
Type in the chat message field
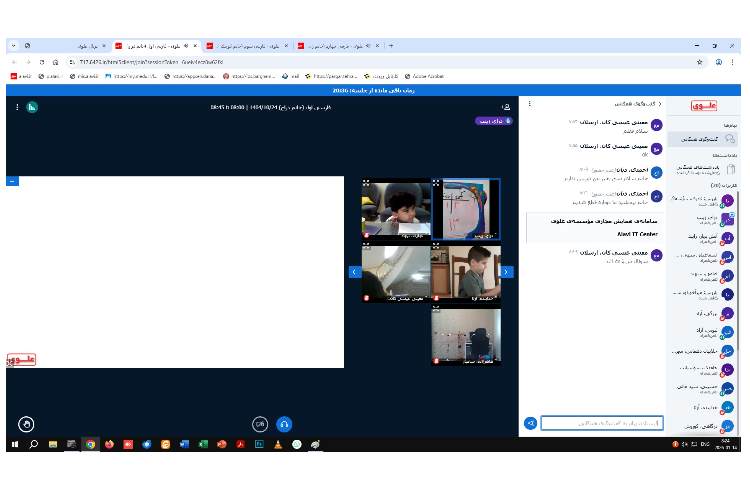click(x=601, y=423)
